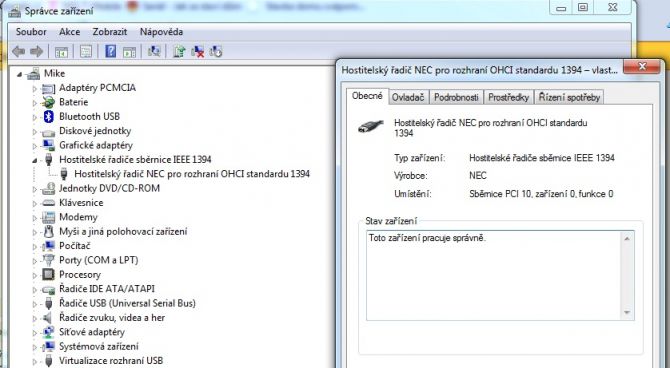Click the Jednotky DVD/CD-ROM icon

(48, 188)
